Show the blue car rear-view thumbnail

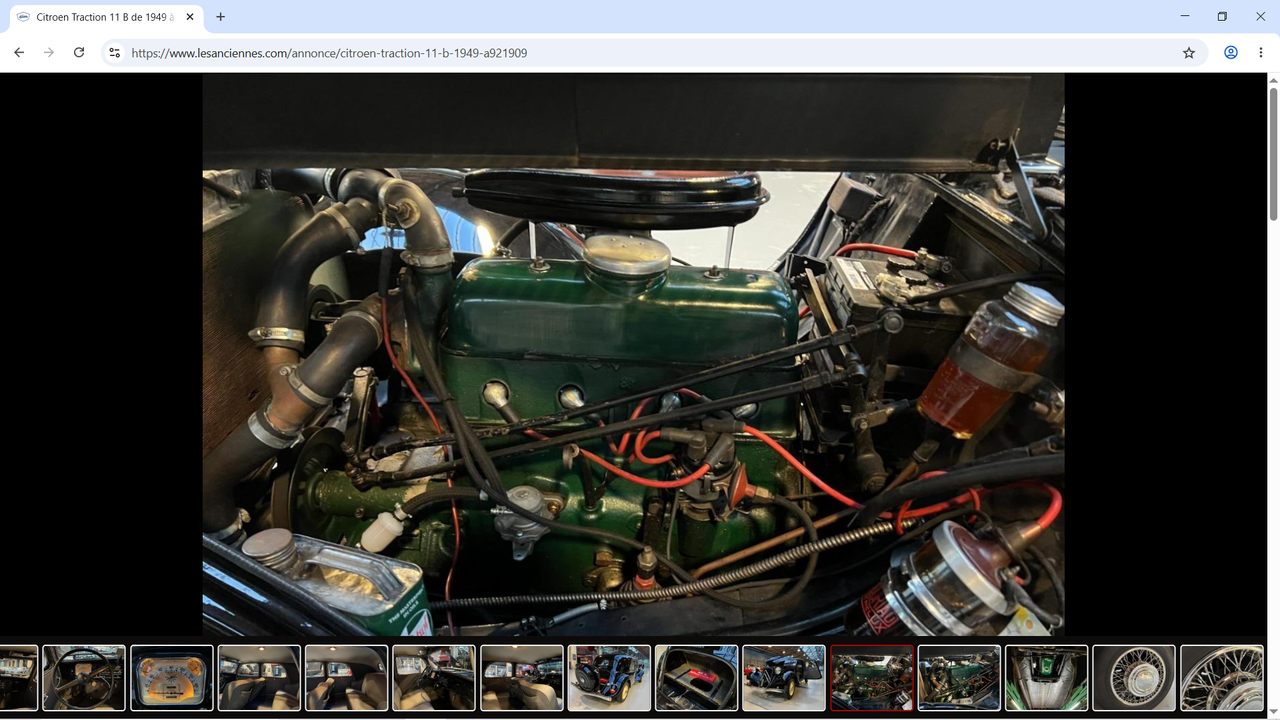(x=609, y=678)
